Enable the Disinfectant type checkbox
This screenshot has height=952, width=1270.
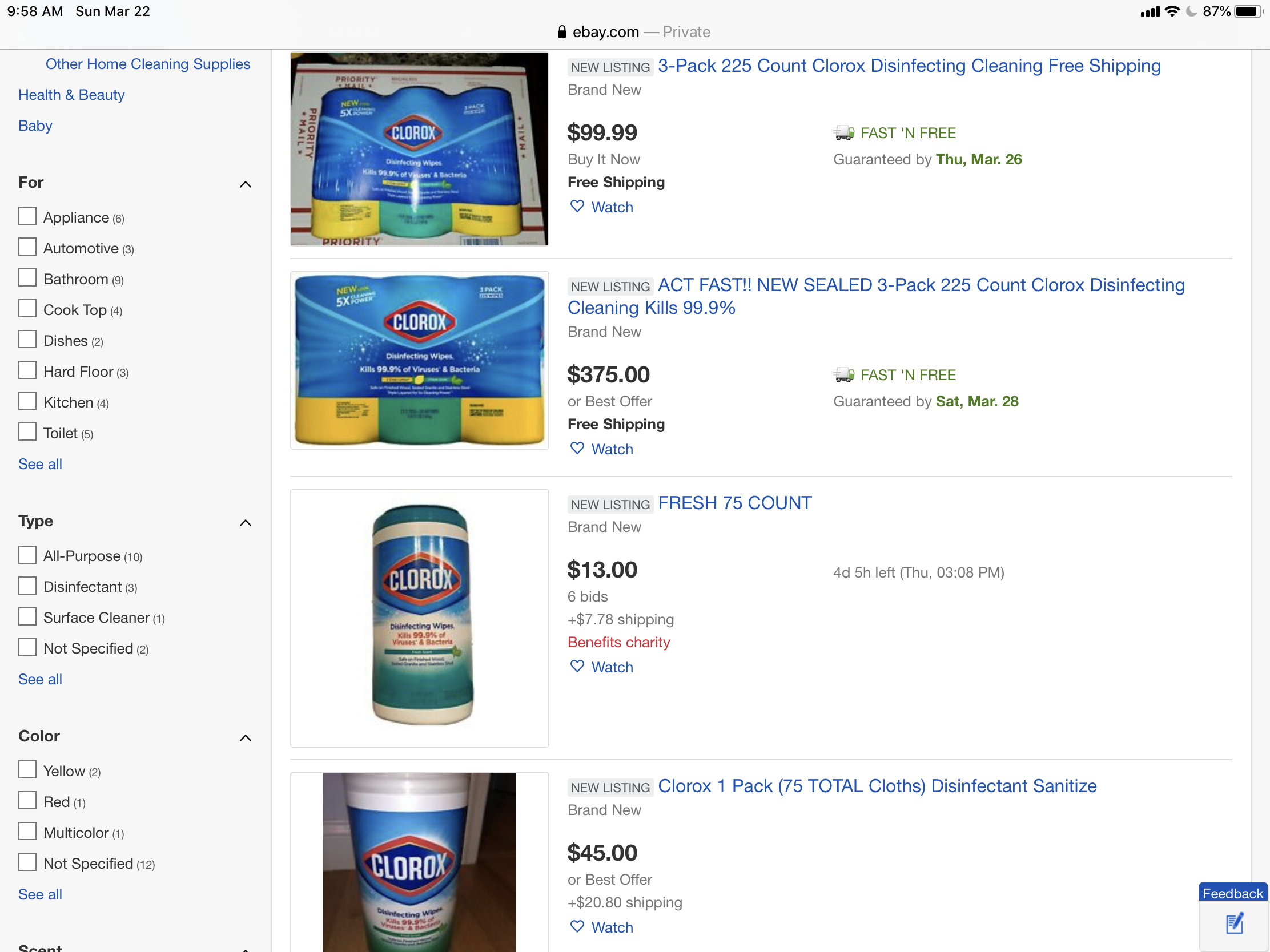click(x=27, y=586)
